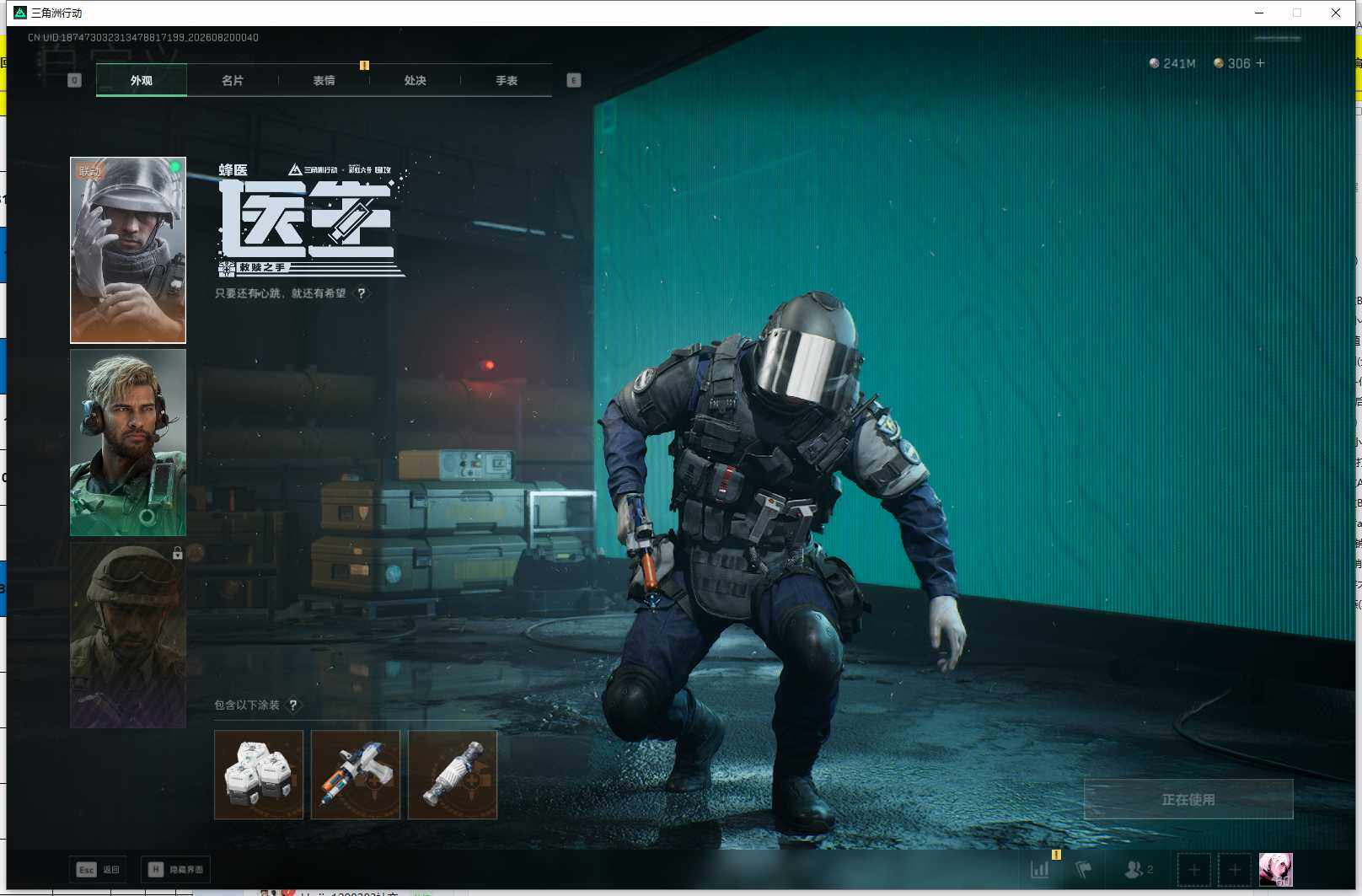Select the helmeted medic skin thumbnail marked 联动
This screenshot has height=896, width=1362.
click(x=128, y=250)
